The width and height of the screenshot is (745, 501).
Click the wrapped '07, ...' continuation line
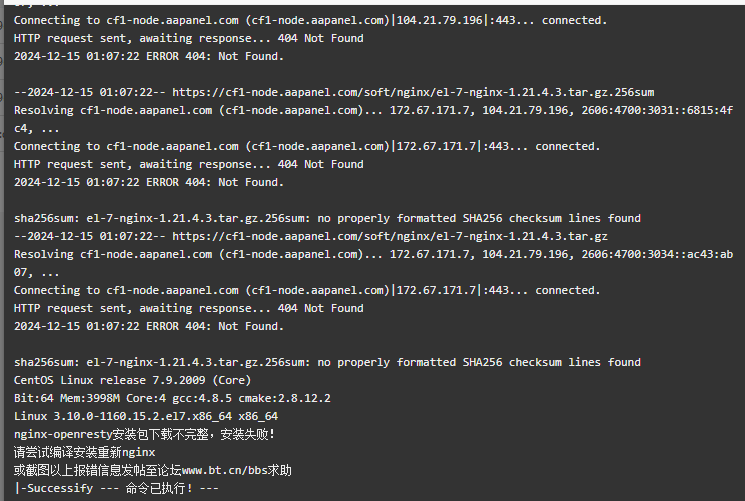click(37, 272)
